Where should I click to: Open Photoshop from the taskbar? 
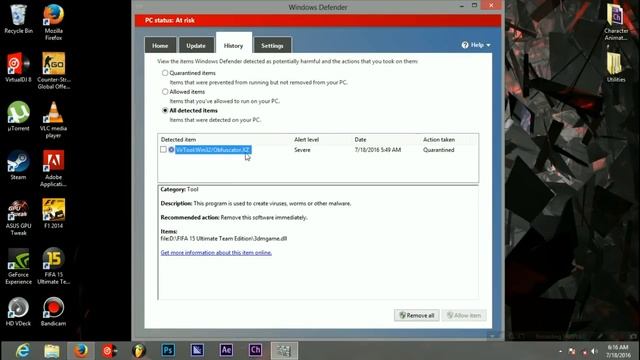click(x=168, y=350)
